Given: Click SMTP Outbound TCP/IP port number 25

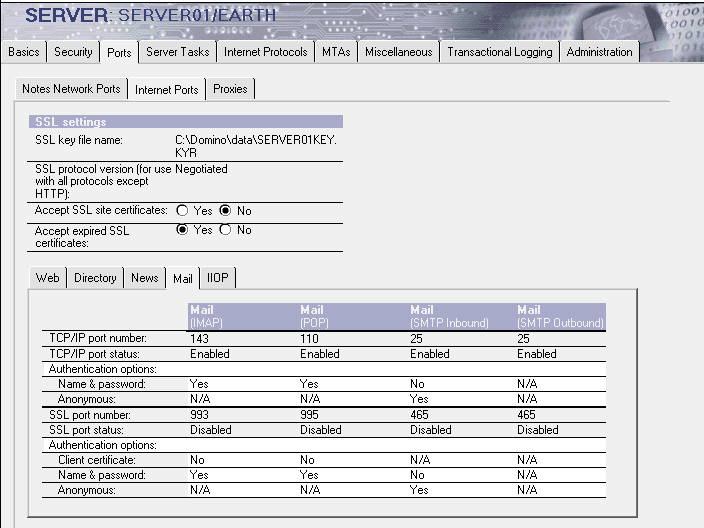Looking at the screenshot, I should [x=524, y=339].
